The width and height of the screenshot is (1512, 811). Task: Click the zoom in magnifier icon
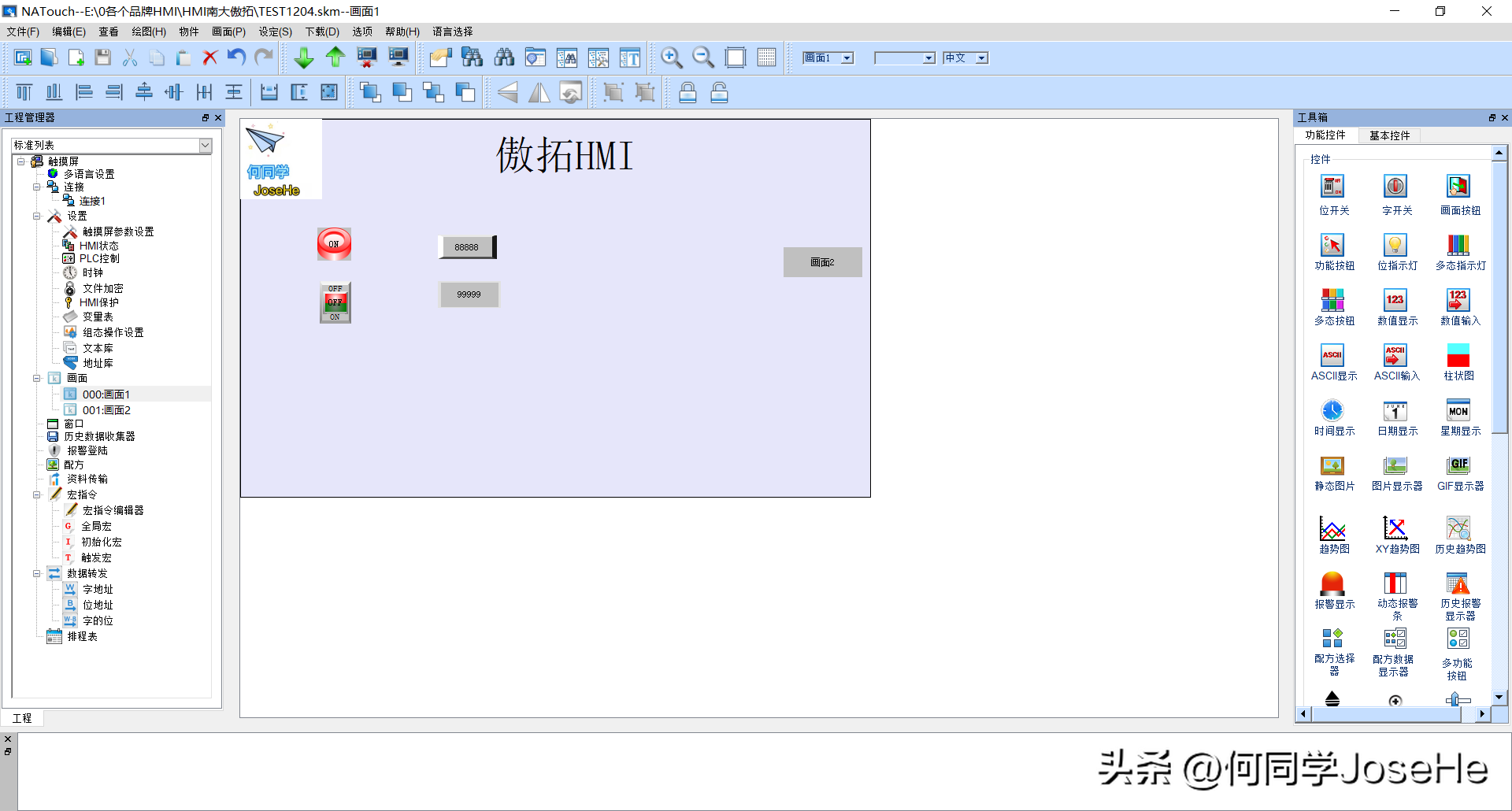coord(671,57)
